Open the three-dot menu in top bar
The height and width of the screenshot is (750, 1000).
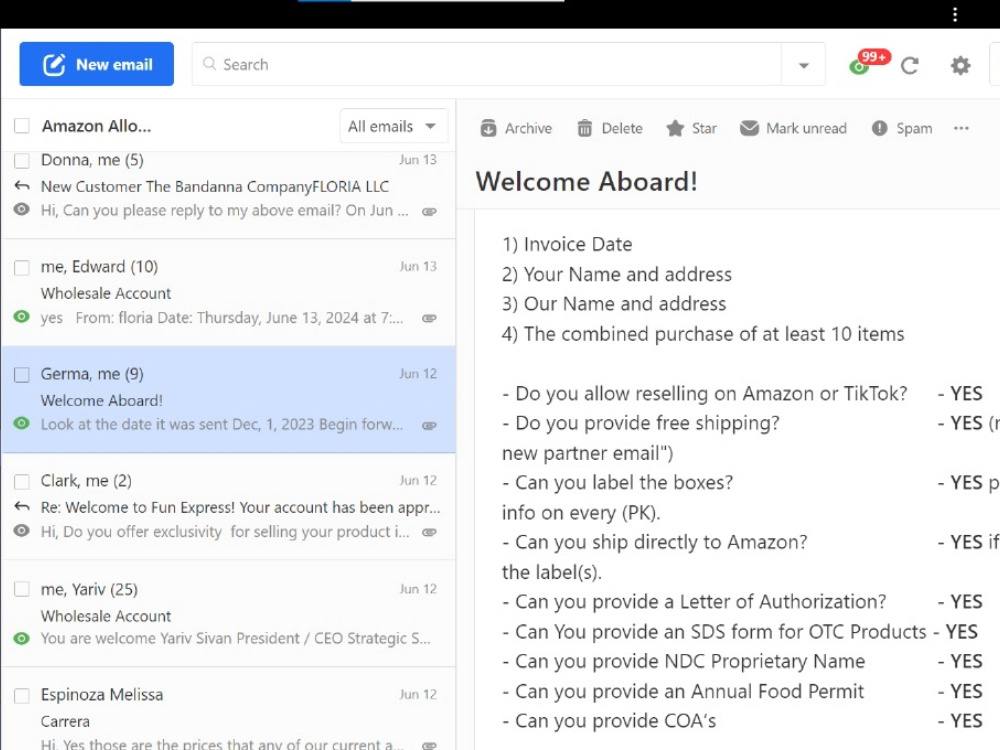tap(955, 14)
